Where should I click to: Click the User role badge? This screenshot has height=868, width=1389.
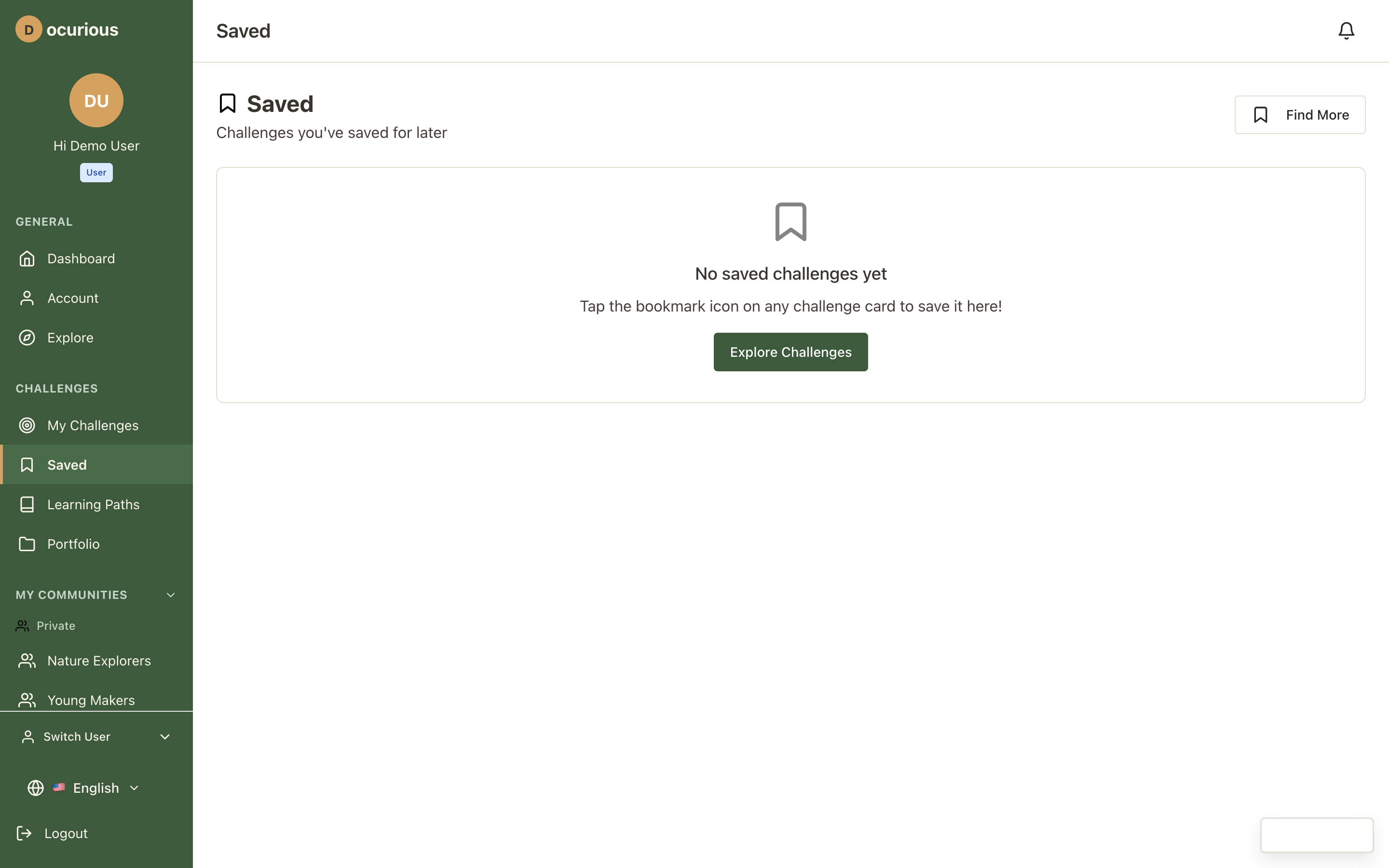(96, 172)
